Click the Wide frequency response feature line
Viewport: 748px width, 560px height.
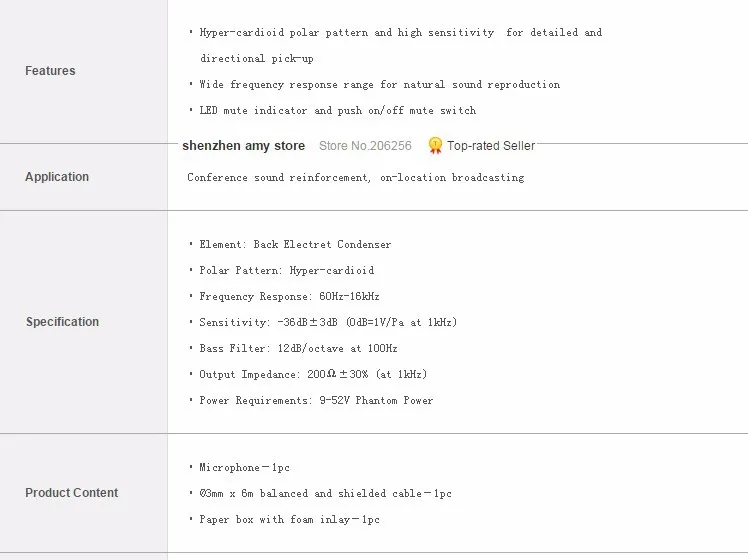tap(374, 84)
